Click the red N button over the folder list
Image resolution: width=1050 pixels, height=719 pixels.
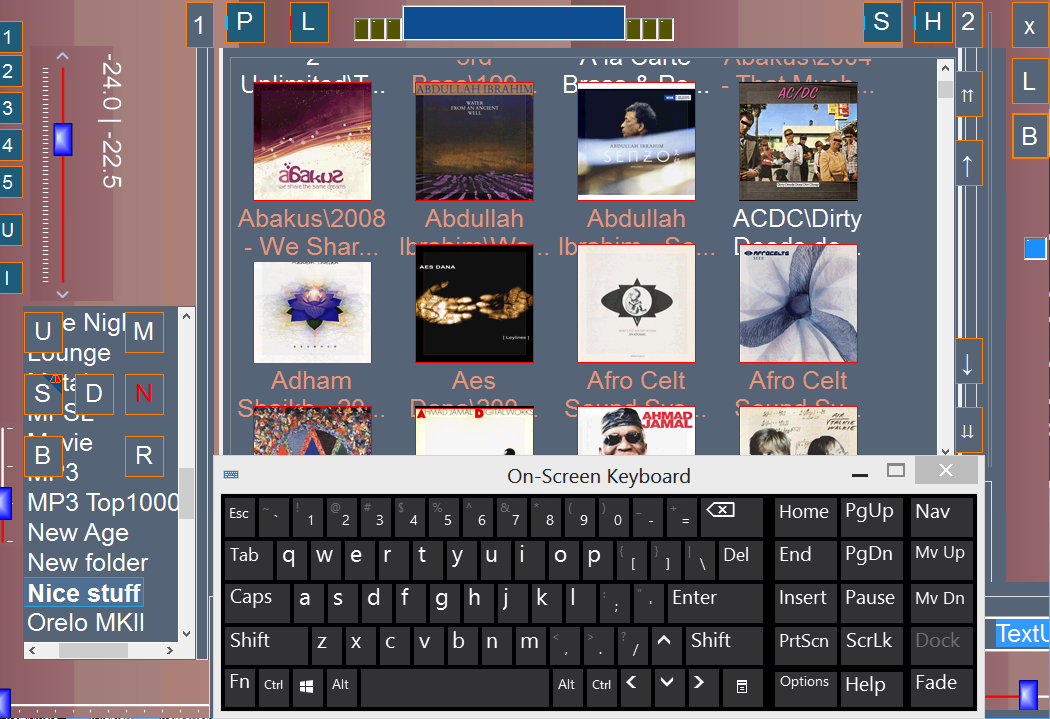pyautogui.click(x=144, y=394)
